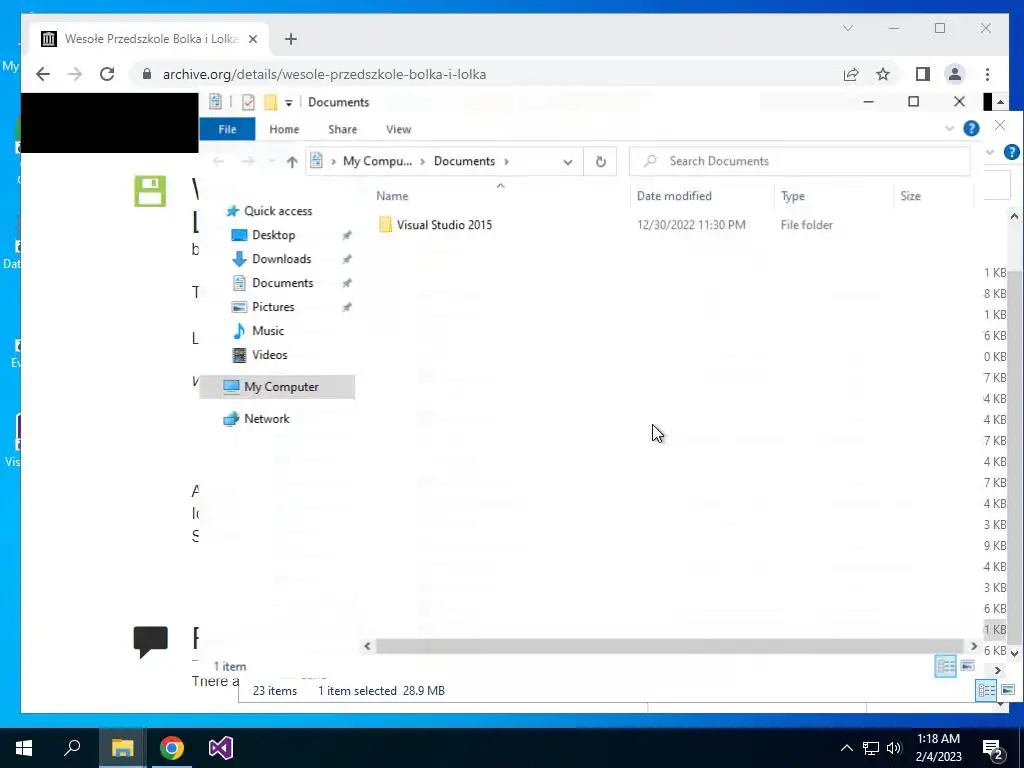This screenshot has width=1024, height=768.
Task: Click the Explorer Up one level arrow
Action: pos(292,161)
